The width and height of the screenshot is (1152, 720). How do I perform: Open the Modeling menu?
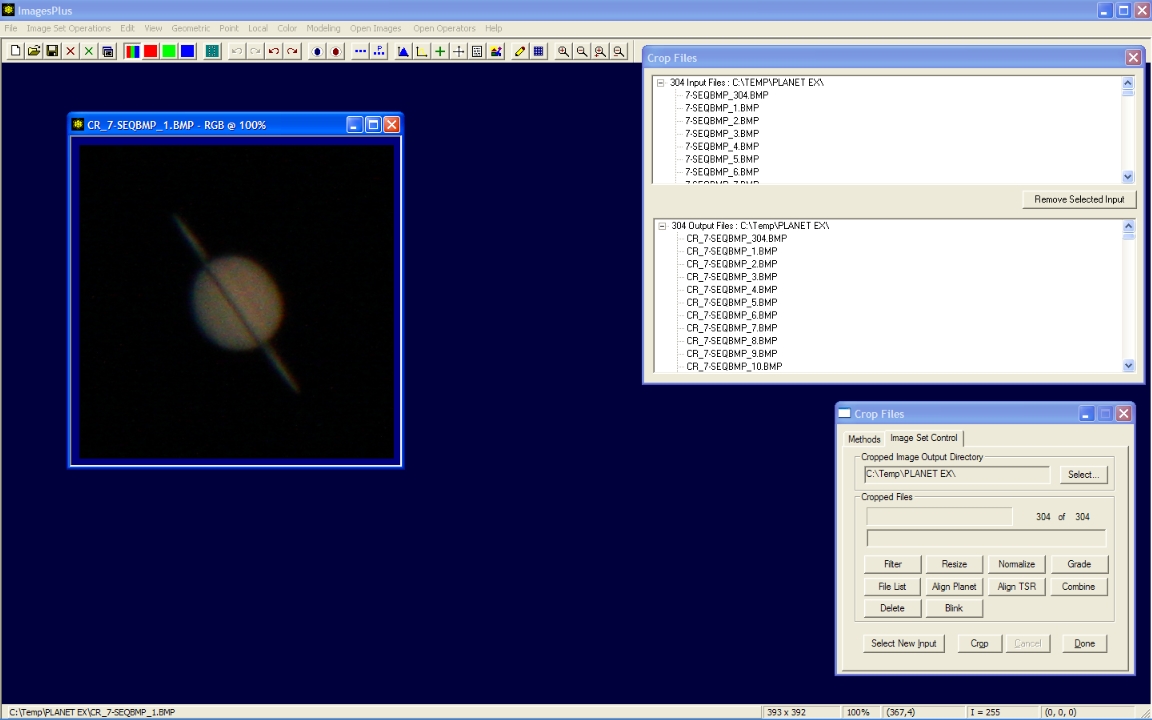click(323, 28)
